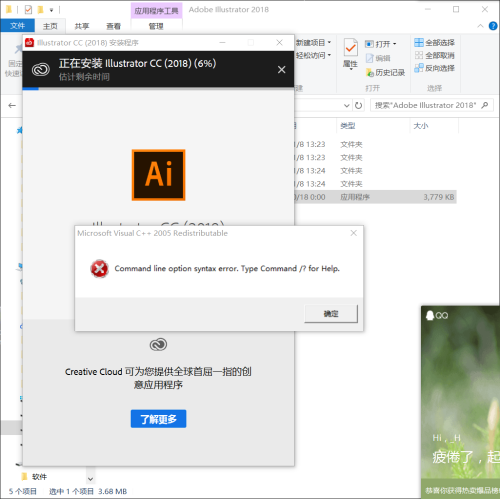The height and width of the screenshot is (499, 500).
Task: Open 历史记录 in ribbon
Action: click(x=385, y=72)
